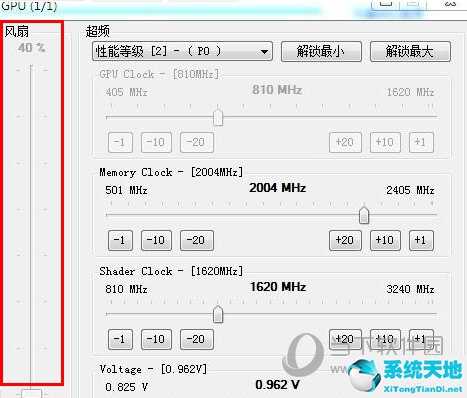
Task: Increase Shader Clock by 10
Action: click(385, 339)
